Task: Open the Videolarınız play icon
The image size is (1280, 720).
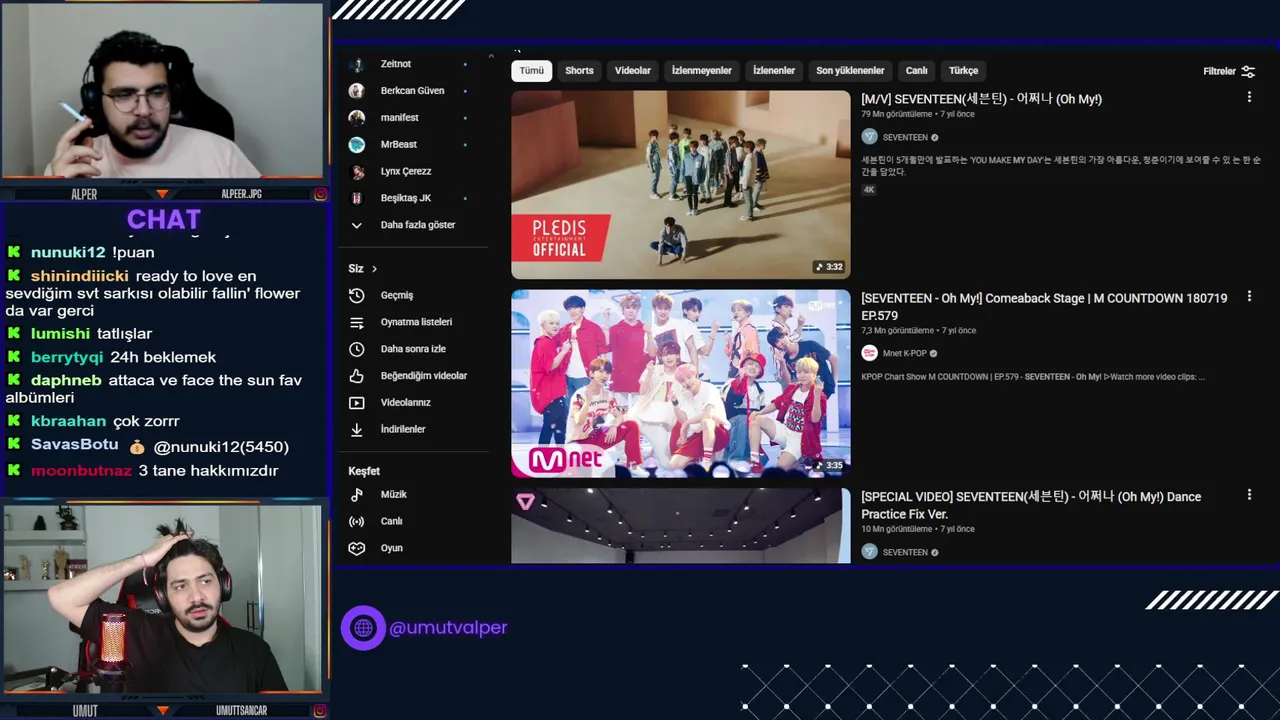Action: point(356,403)
